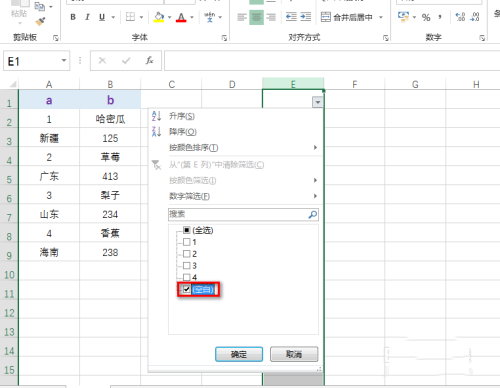Check the filter value 2 checkbox

[186, 254]
